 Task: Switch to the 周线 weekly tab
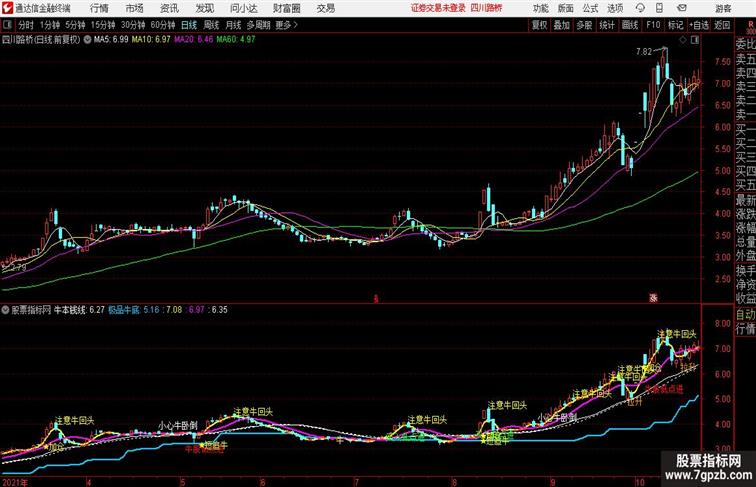[211, 25]
